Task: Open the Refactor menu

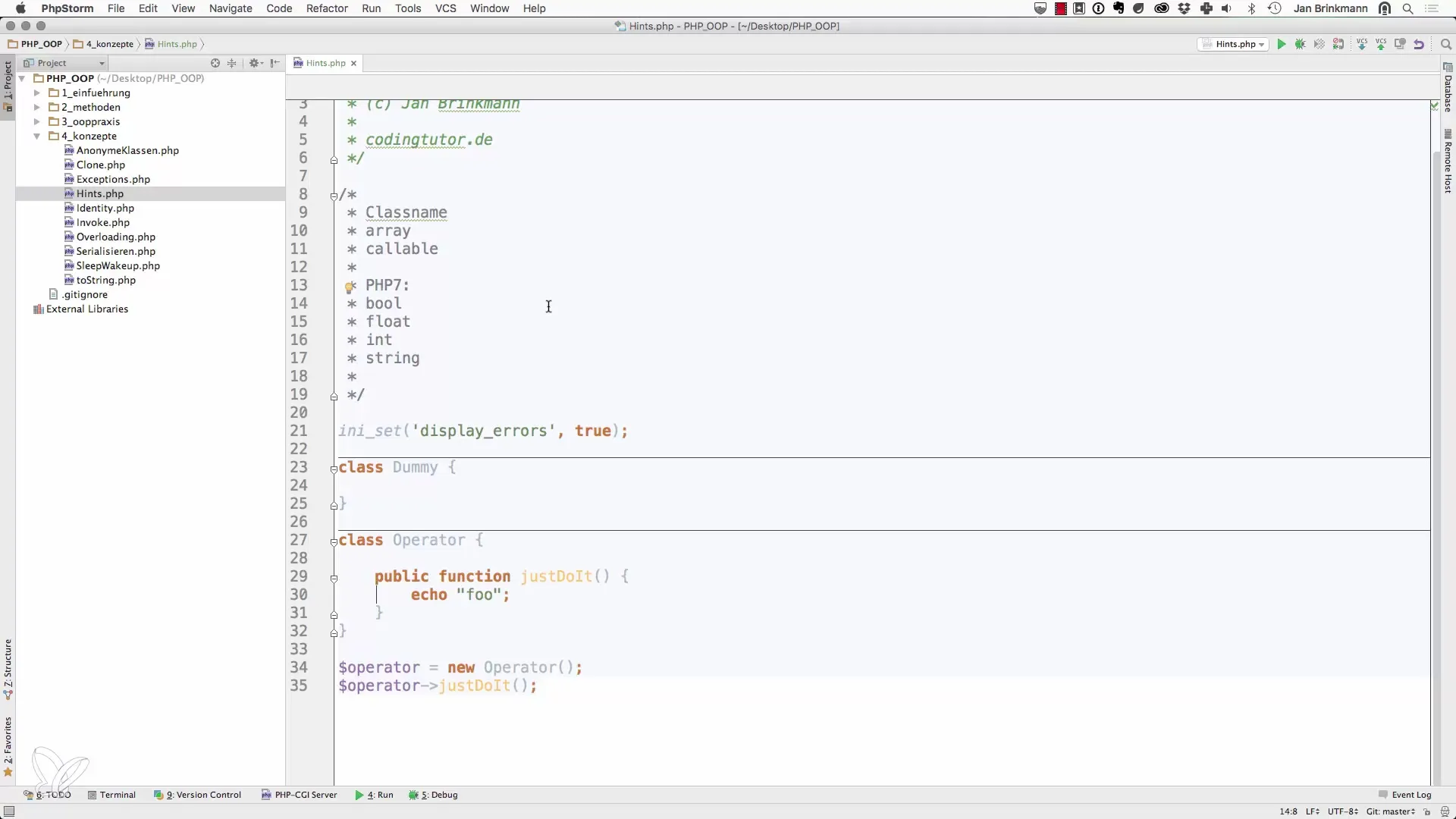Action: click(327, 8)
